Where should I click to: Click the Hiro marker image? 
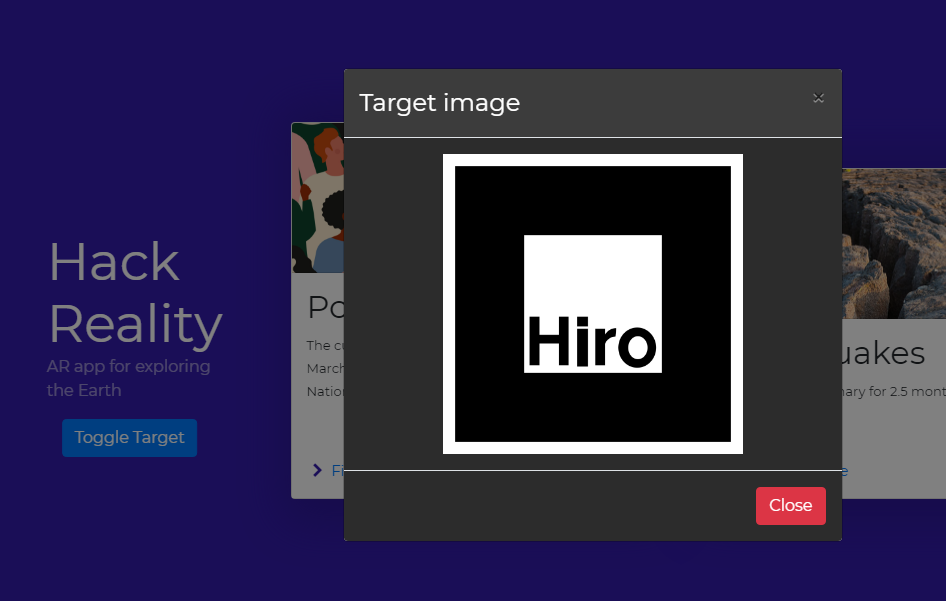pos(592,304)
